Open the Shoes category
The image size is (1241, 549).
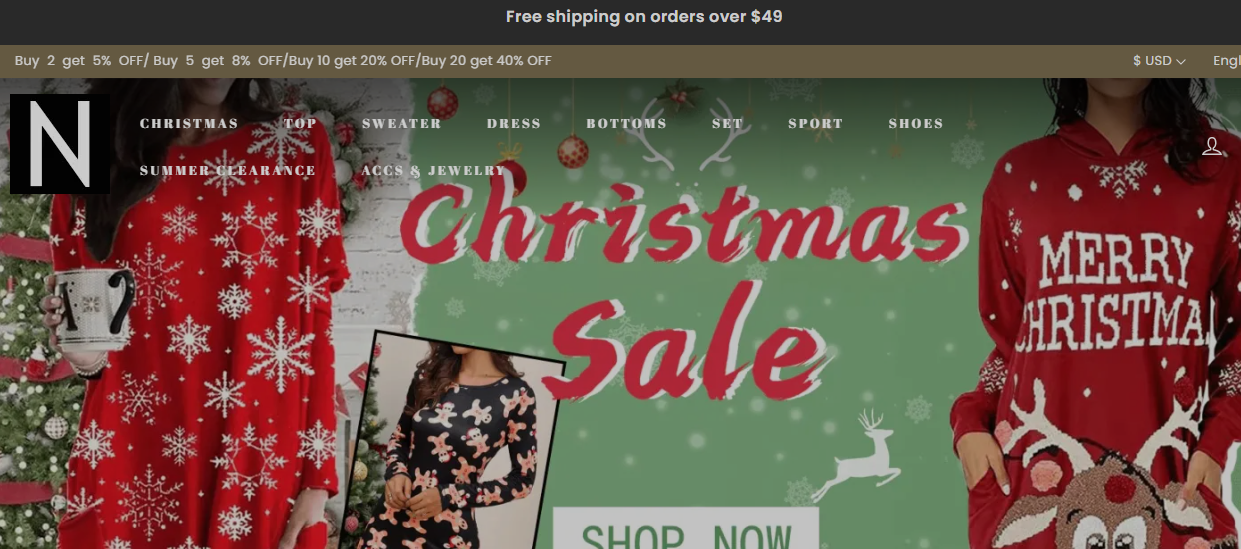[916, 124]
